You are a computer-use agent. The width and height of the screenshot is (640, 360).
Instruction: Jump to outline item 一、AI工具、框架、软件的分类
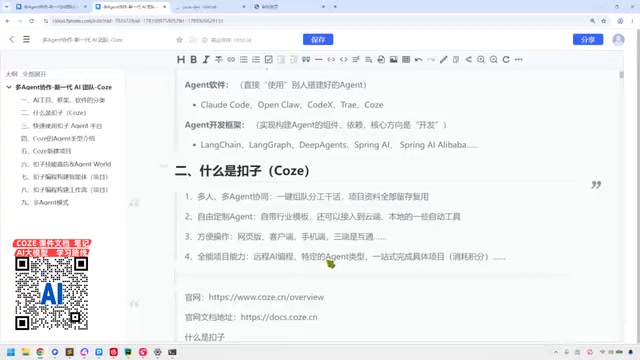63,100
